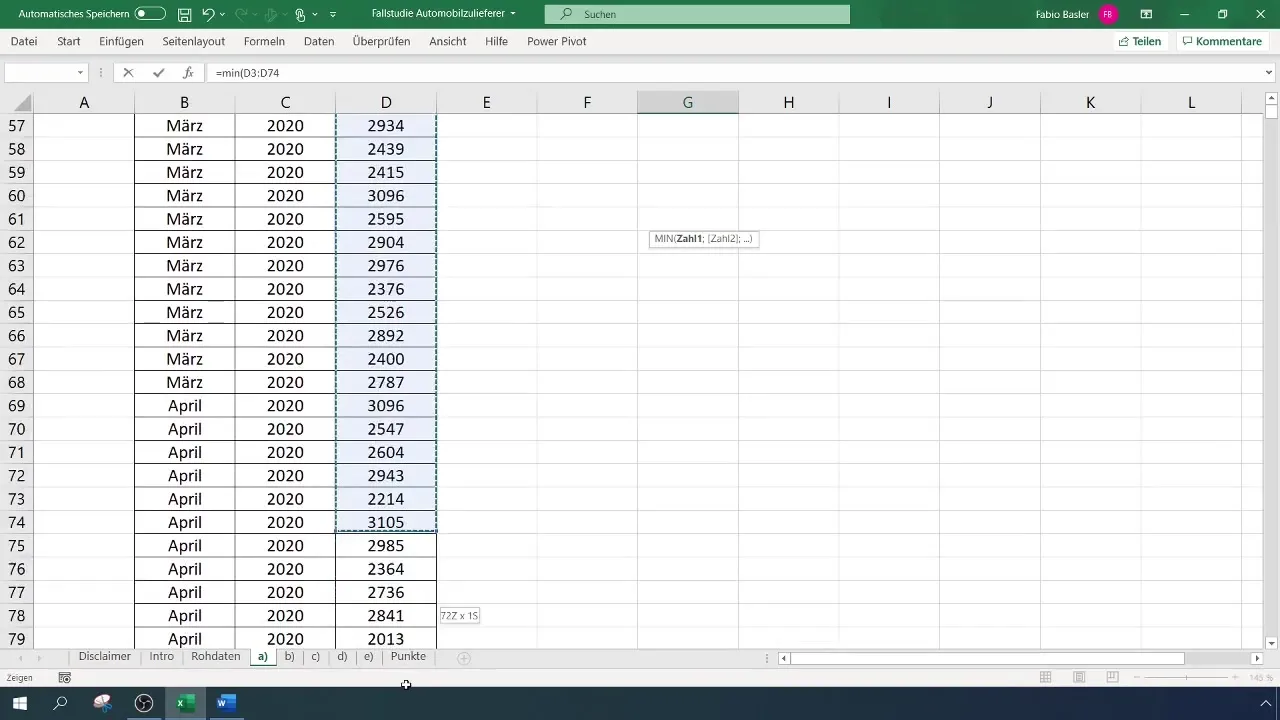Switch to the Intro sheet tab
Image resolution: width=1280 pixels, height=720 pixels.
(162, 656)
